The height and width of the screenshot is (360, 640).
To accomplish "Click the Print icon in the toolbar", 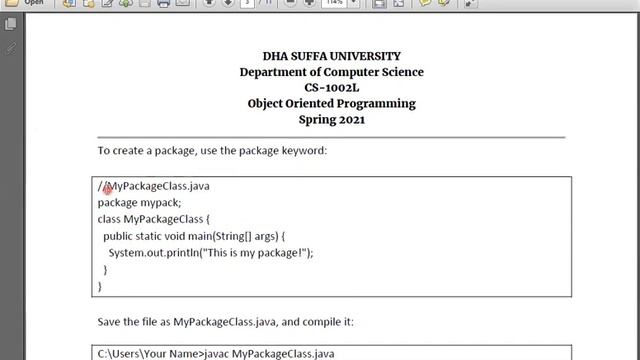I will tap(163, 3).
